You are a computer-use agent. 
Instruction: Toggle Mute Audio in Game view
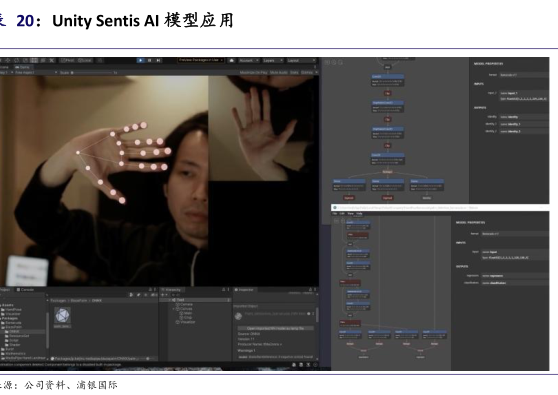(279, 73)
